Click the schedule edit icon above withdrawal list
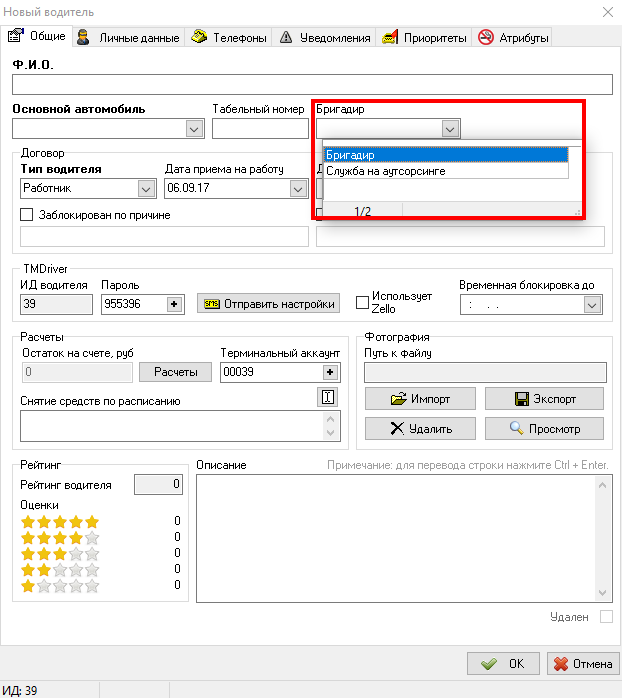 pos(327,397)
